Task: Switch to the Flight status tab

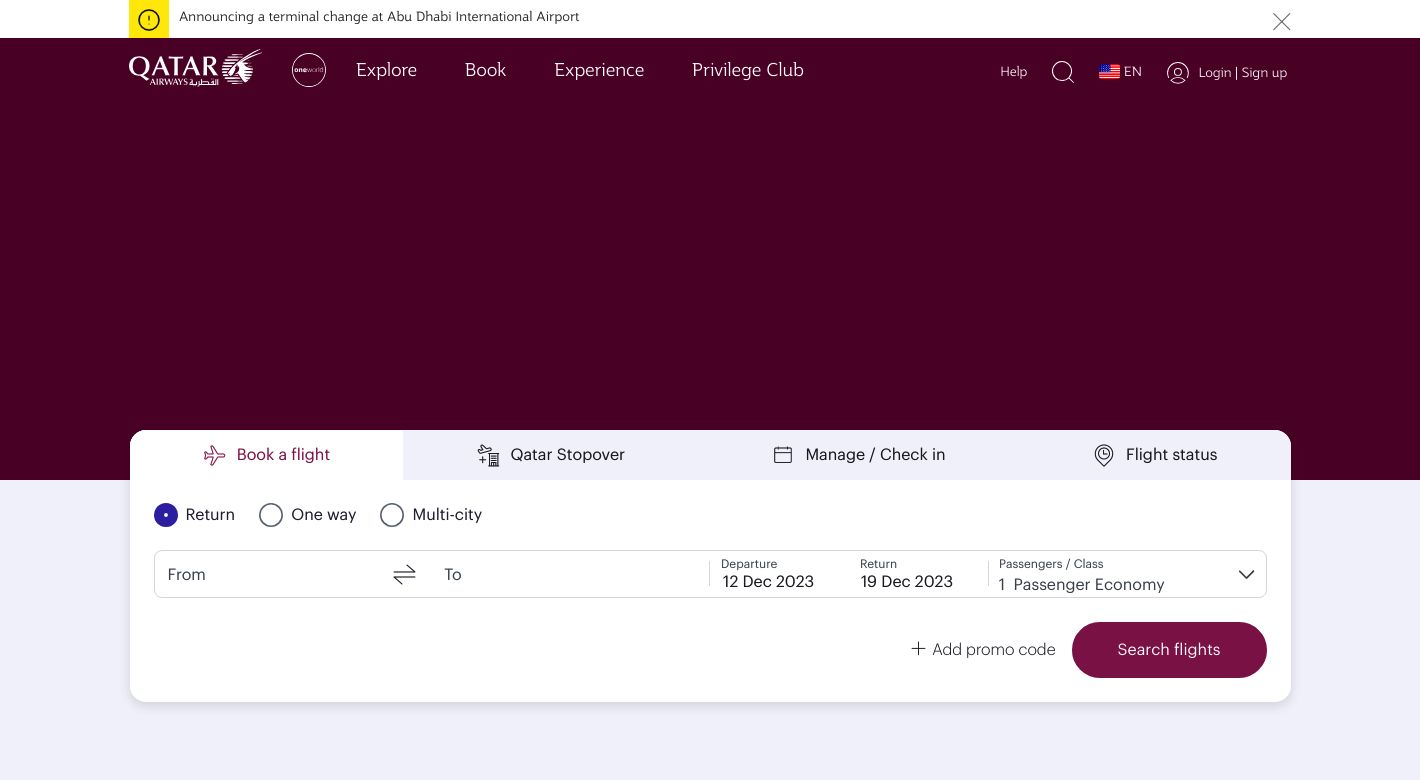Action: (x=1155, y=455)
